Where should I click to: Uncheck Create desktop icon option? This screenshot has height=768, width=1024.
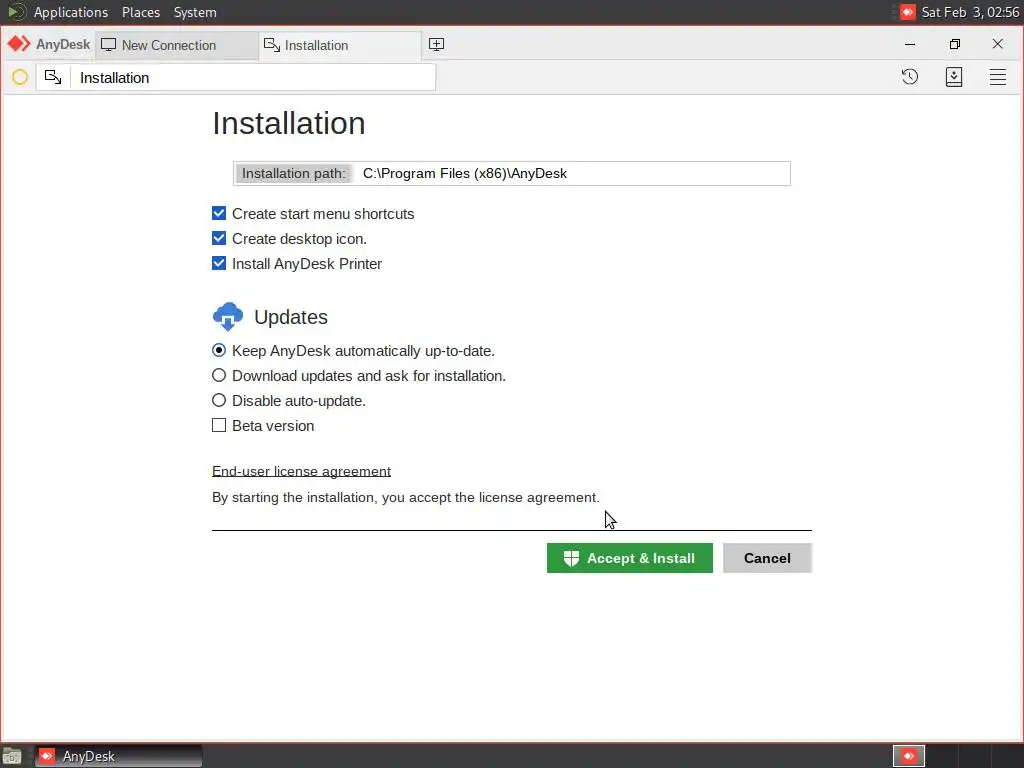pyautogui.click(x=219, y=238)
